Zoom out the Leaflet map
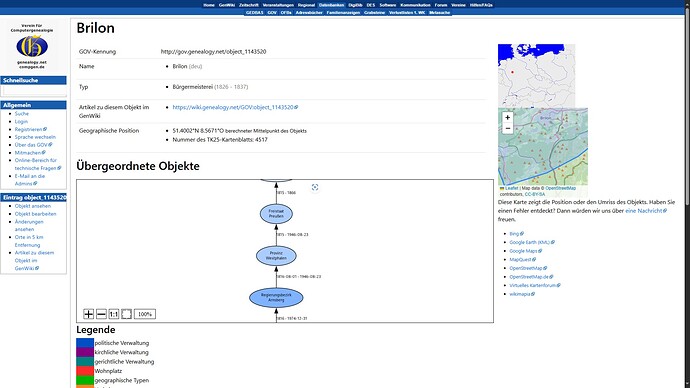The height and width of the screenshot is (388, 690). coord(507,128)
